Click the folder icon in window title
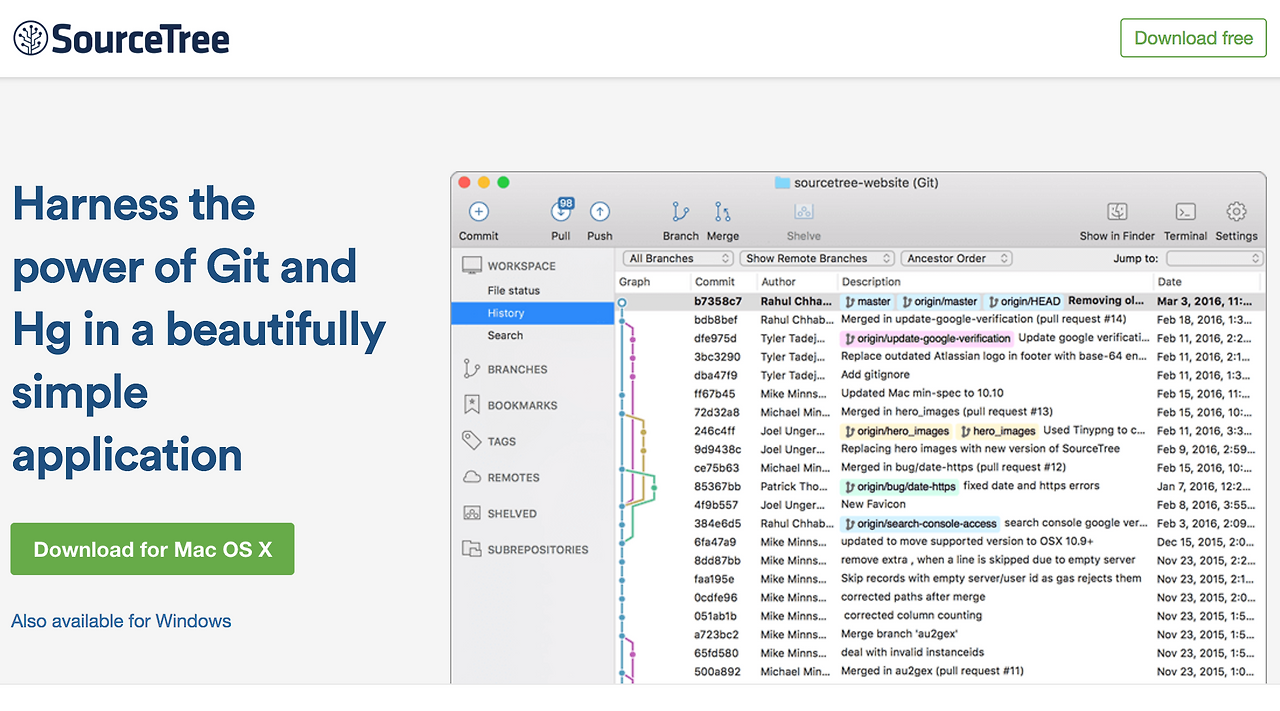1280x711 pixels. [782, 183]
